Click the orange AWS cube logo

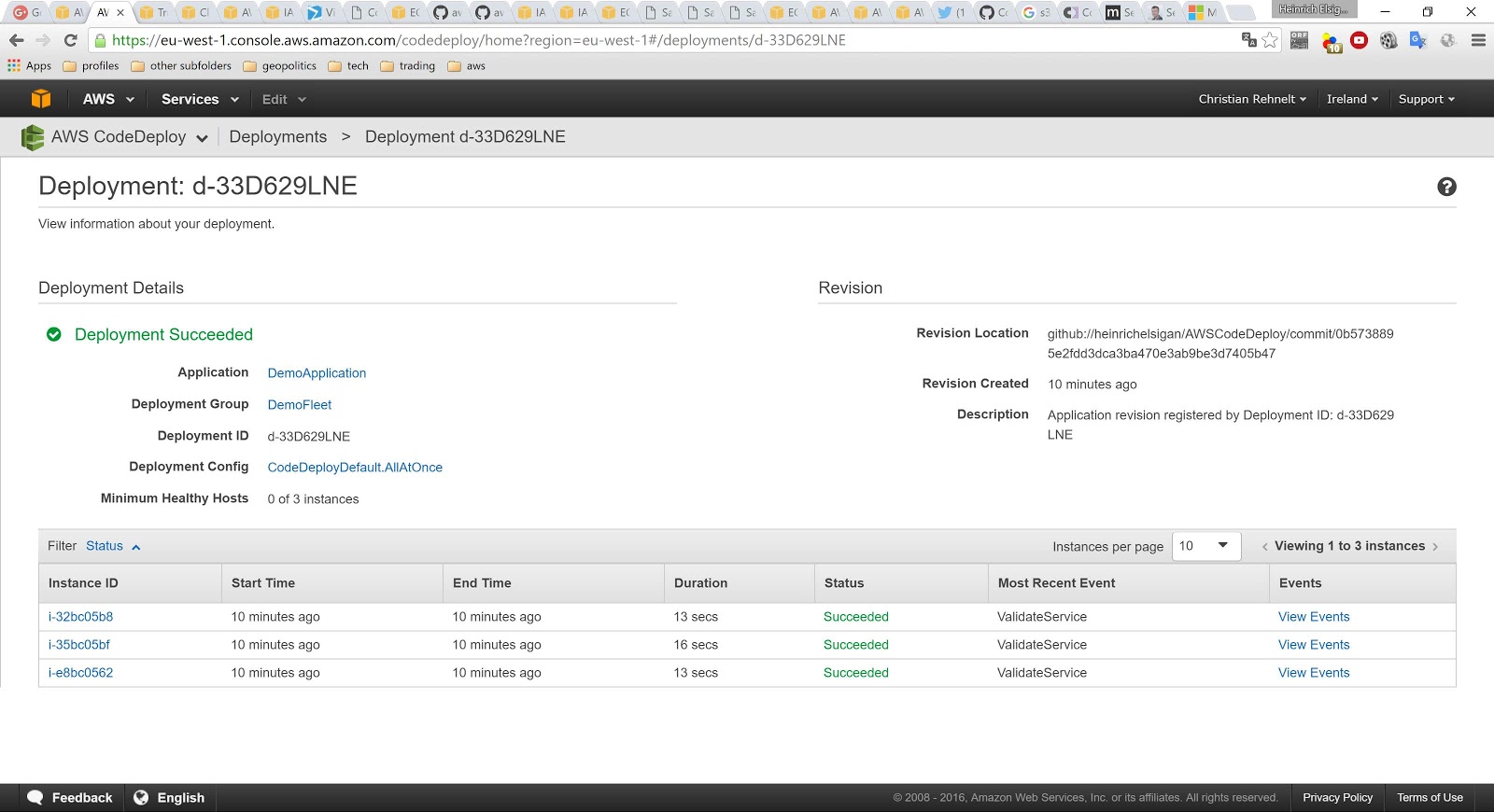coord(41,99)
